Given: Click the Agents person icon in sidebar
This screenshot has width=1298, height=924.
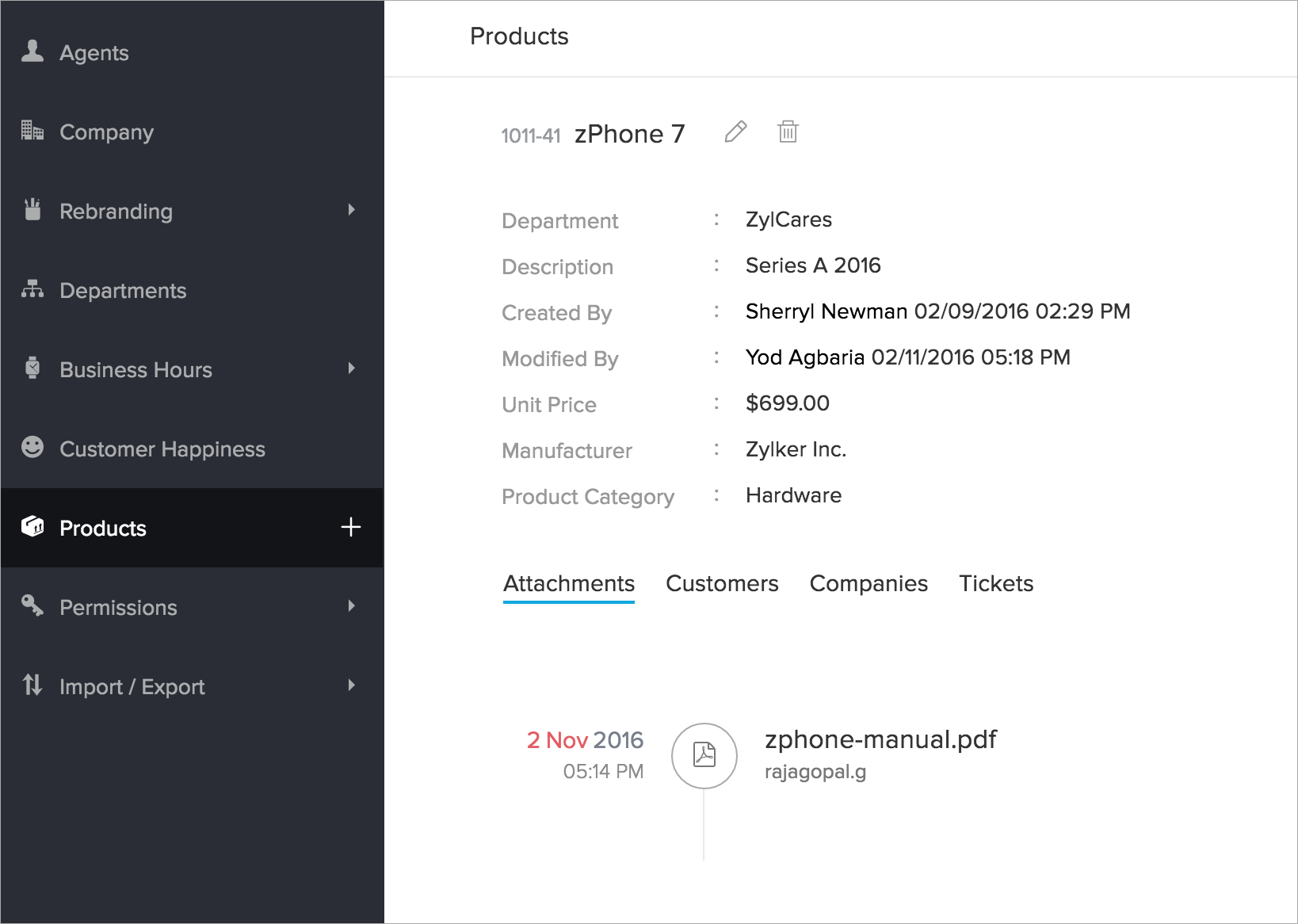Looking at the screenshot, I should tap(32, 52).
